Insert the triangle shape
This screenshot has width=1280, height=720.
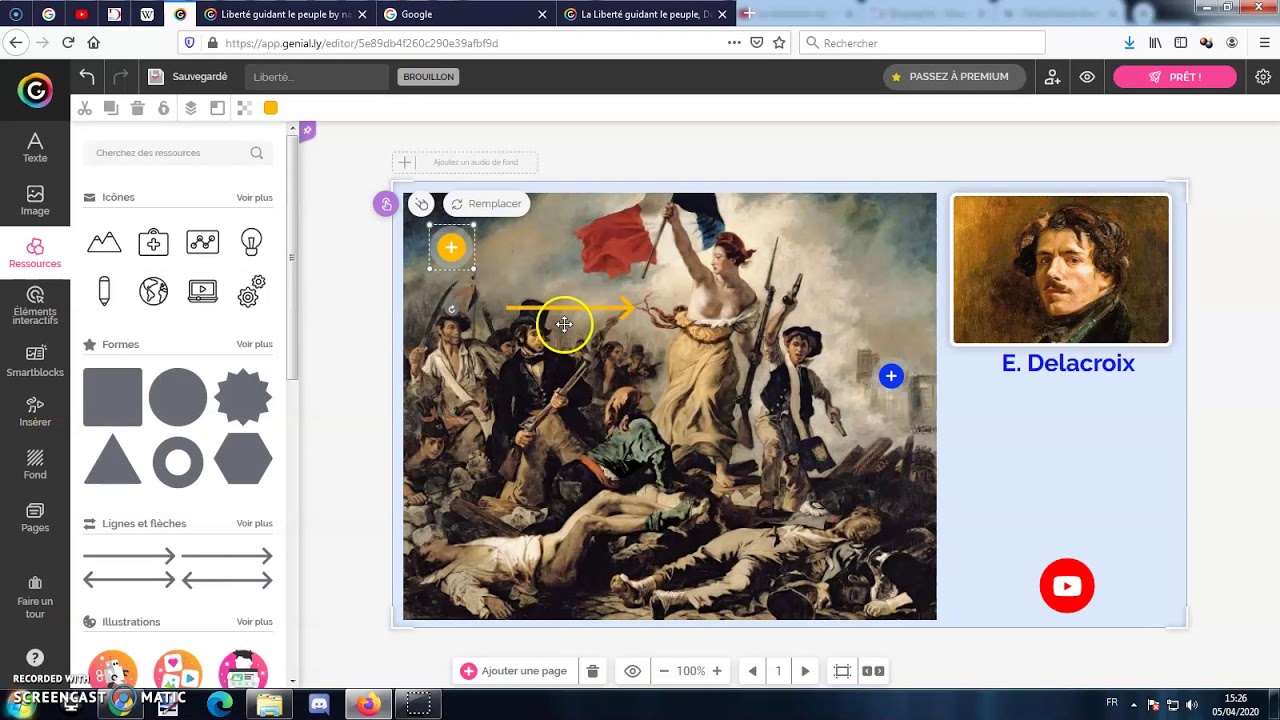[113, 459]
